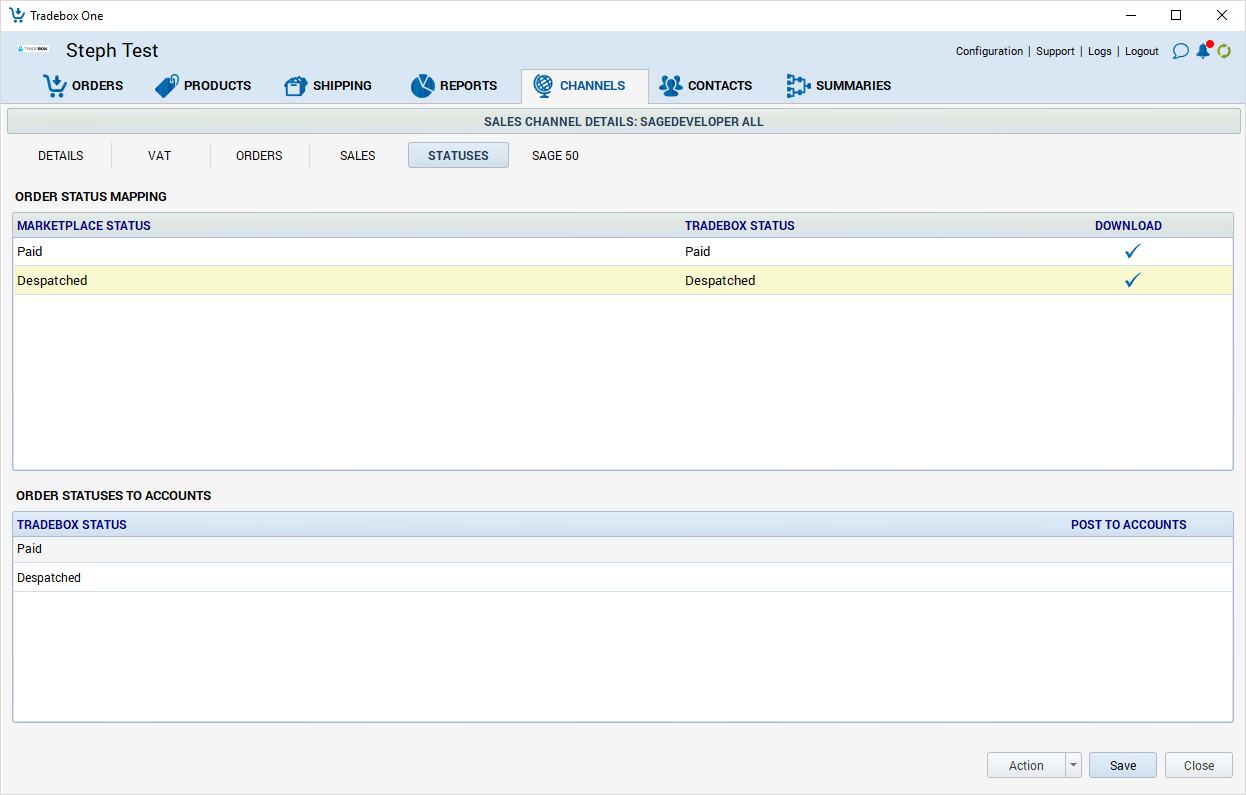Click the Reports pie chart icon
The image size is (1246, 795).
[x=422, y=86]
